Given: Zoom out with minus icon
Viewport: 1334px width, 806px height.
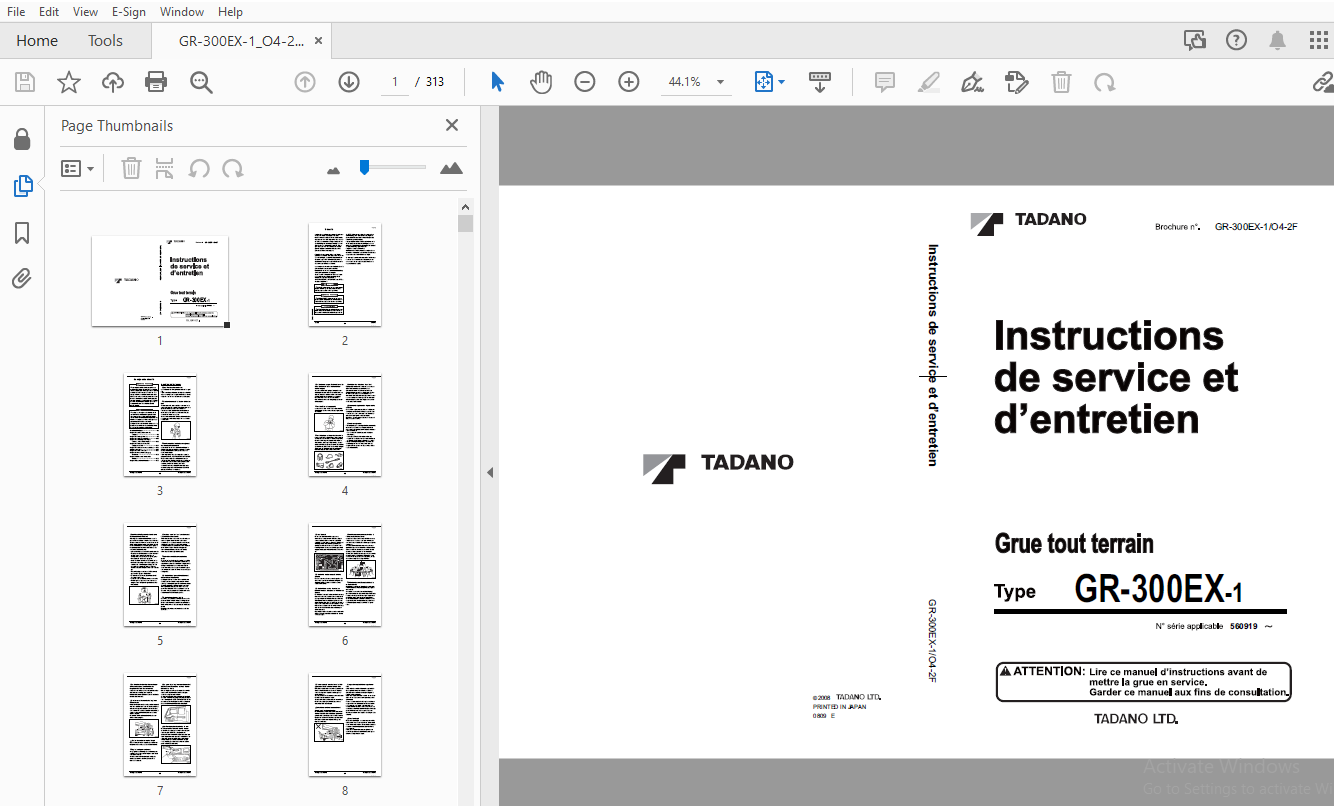Looking at the screenshot, I should click(585, 82).
